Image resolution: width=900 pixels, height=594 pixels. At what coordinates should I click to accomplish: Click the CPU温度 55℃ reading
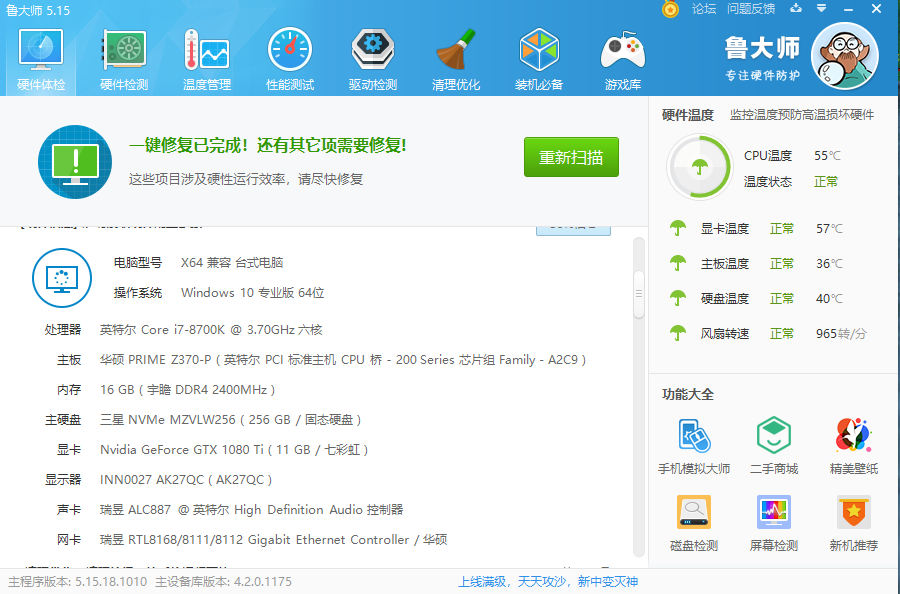(792, 156)
